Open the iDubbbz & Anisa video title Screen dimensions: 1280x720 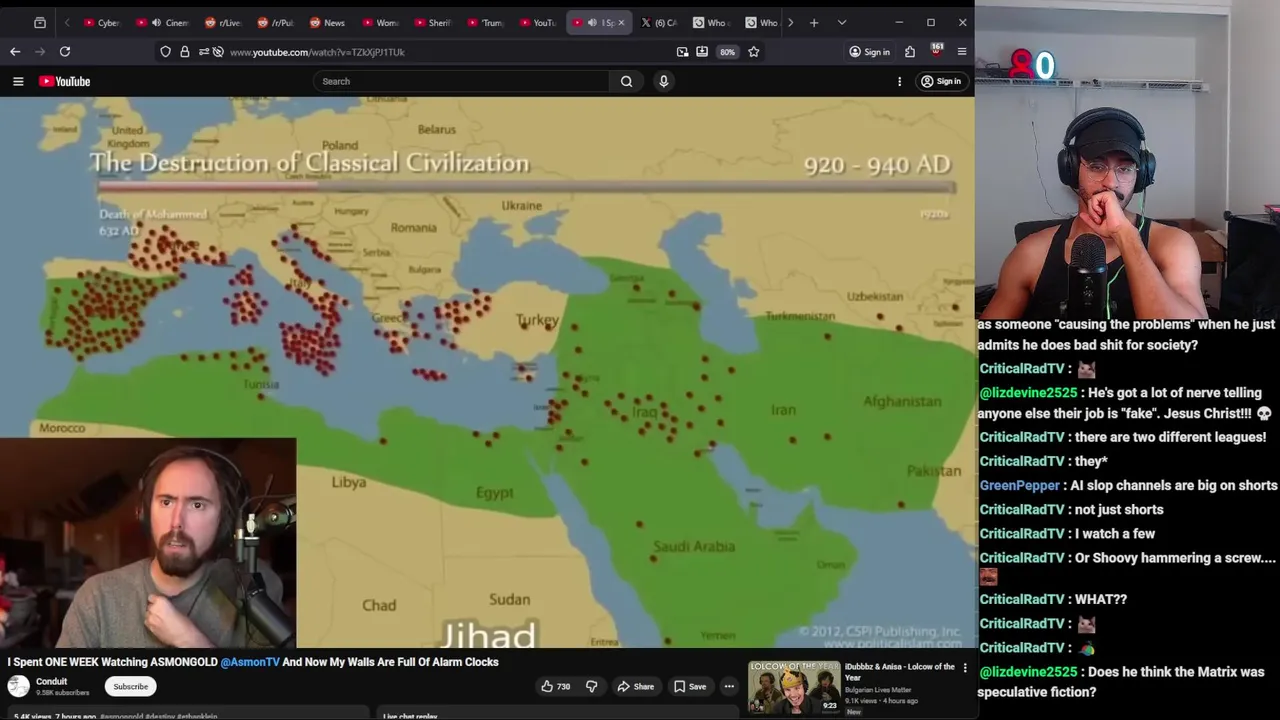(899, 672)
